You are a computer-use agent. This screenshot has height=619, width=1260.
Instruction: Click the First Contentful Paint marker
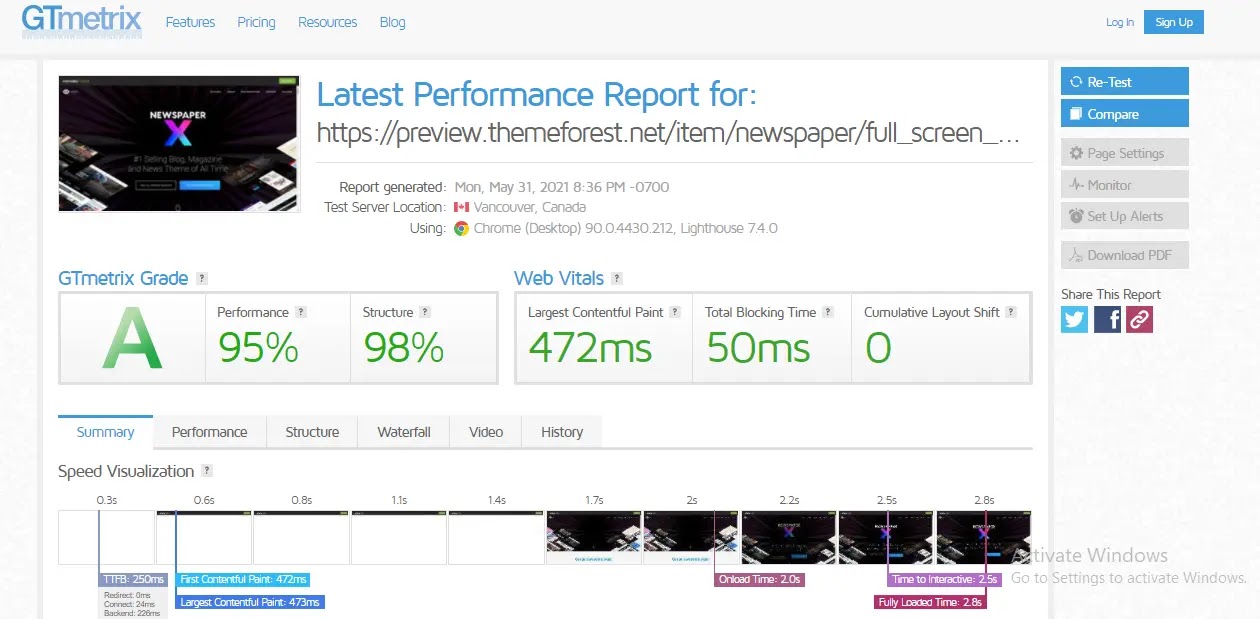click(243, 579)
